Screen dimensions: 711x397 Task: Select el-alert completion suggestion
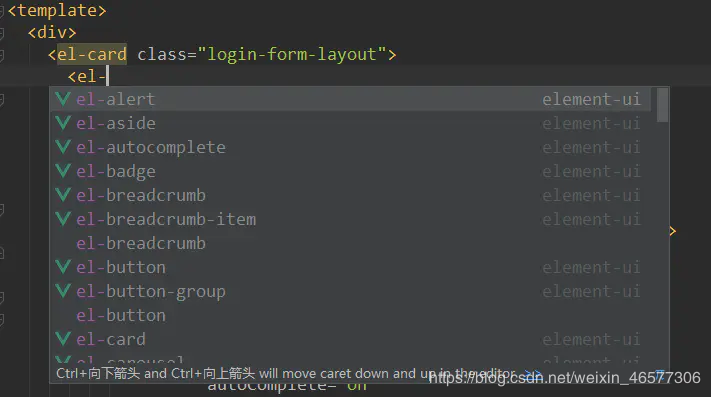pos(351,99)
